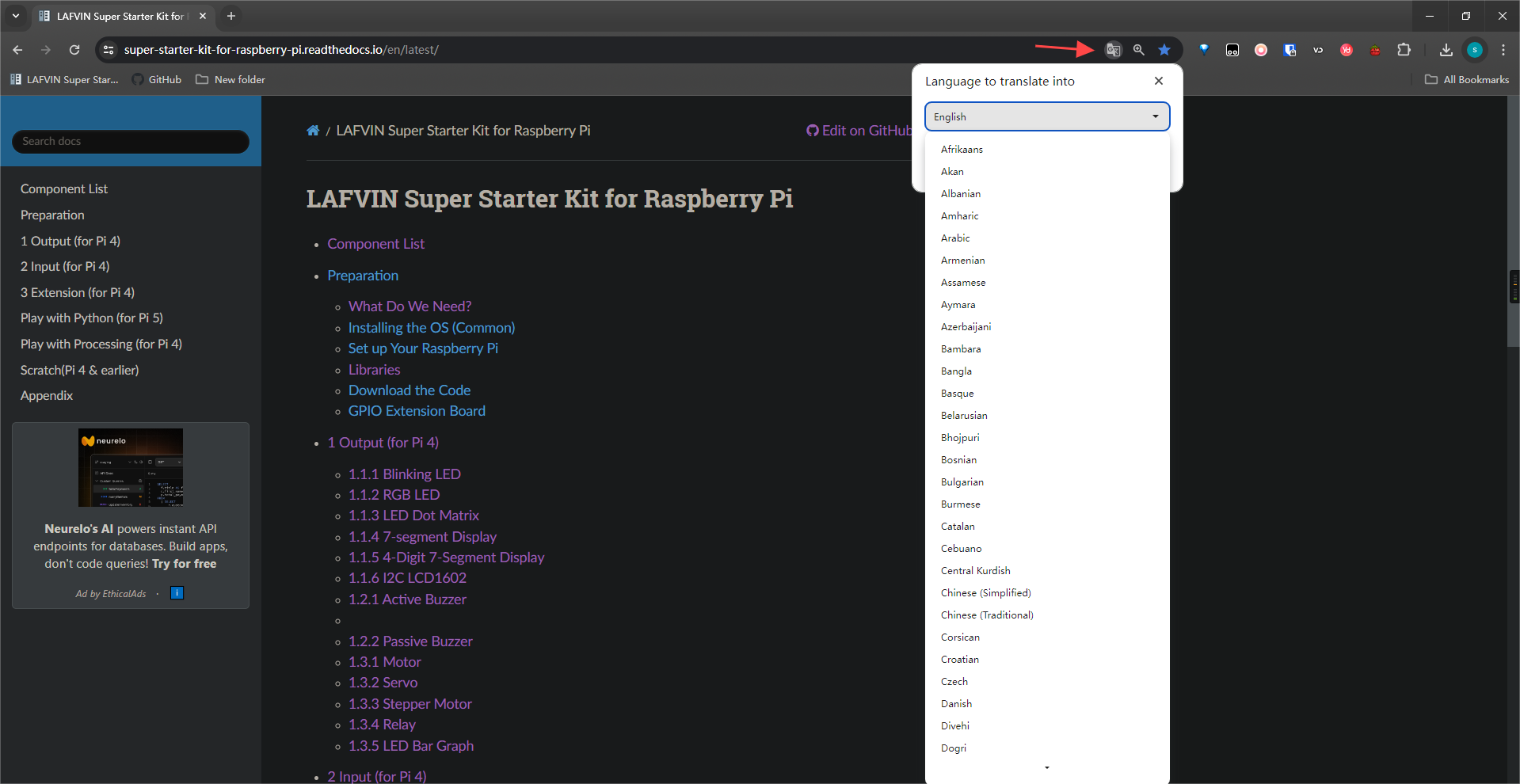Open 1 Output (for Pi 4) sidebar entry
1520x784 pixels.
click(70, 241)
